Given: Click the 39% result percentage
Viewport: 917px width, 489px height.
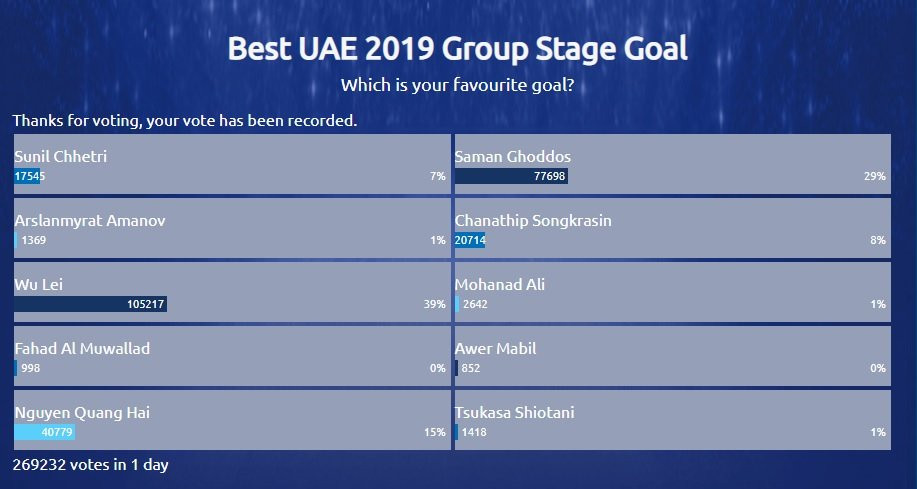Looking at the screenshot, I should tap(435, 304).
